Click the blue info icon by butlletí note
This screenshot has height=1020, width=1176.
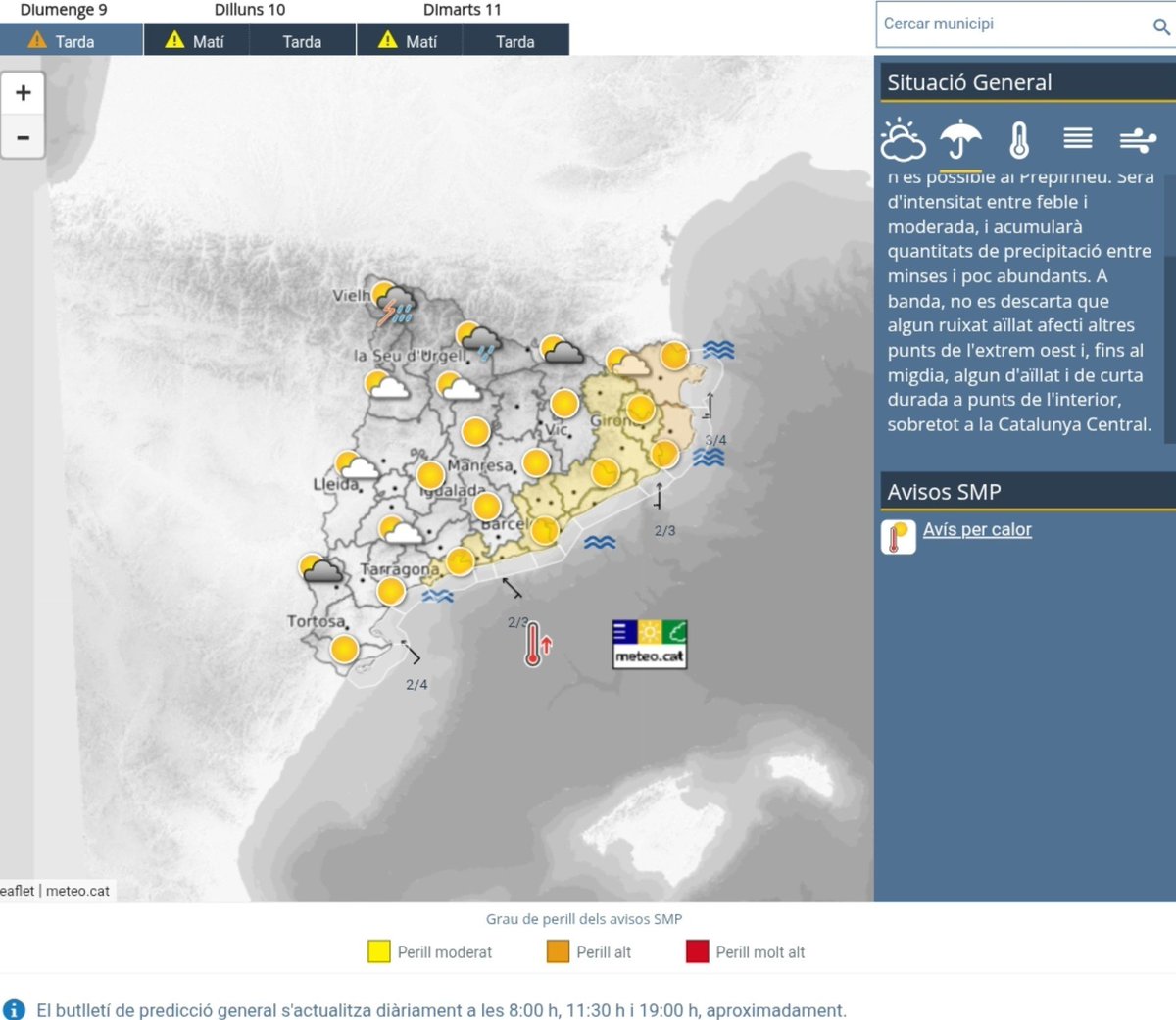point(15,1010)
